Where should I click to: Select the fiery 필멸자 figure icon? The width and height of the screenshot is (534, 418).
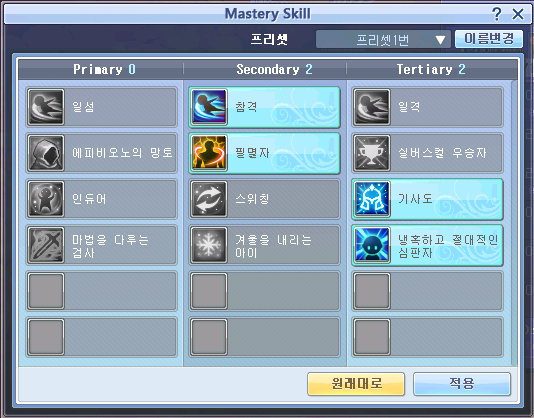point(209,153)
